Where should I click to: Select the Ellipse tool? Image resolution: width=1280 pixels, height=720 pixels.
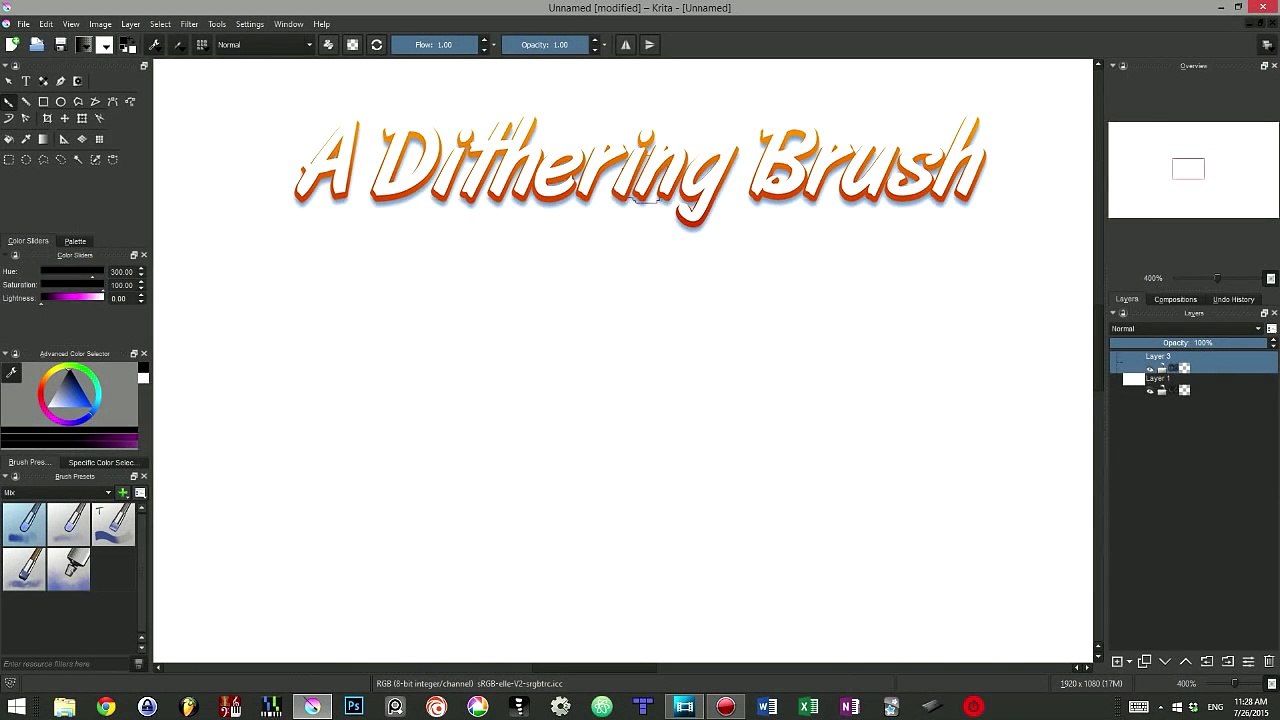coord(60,101)
